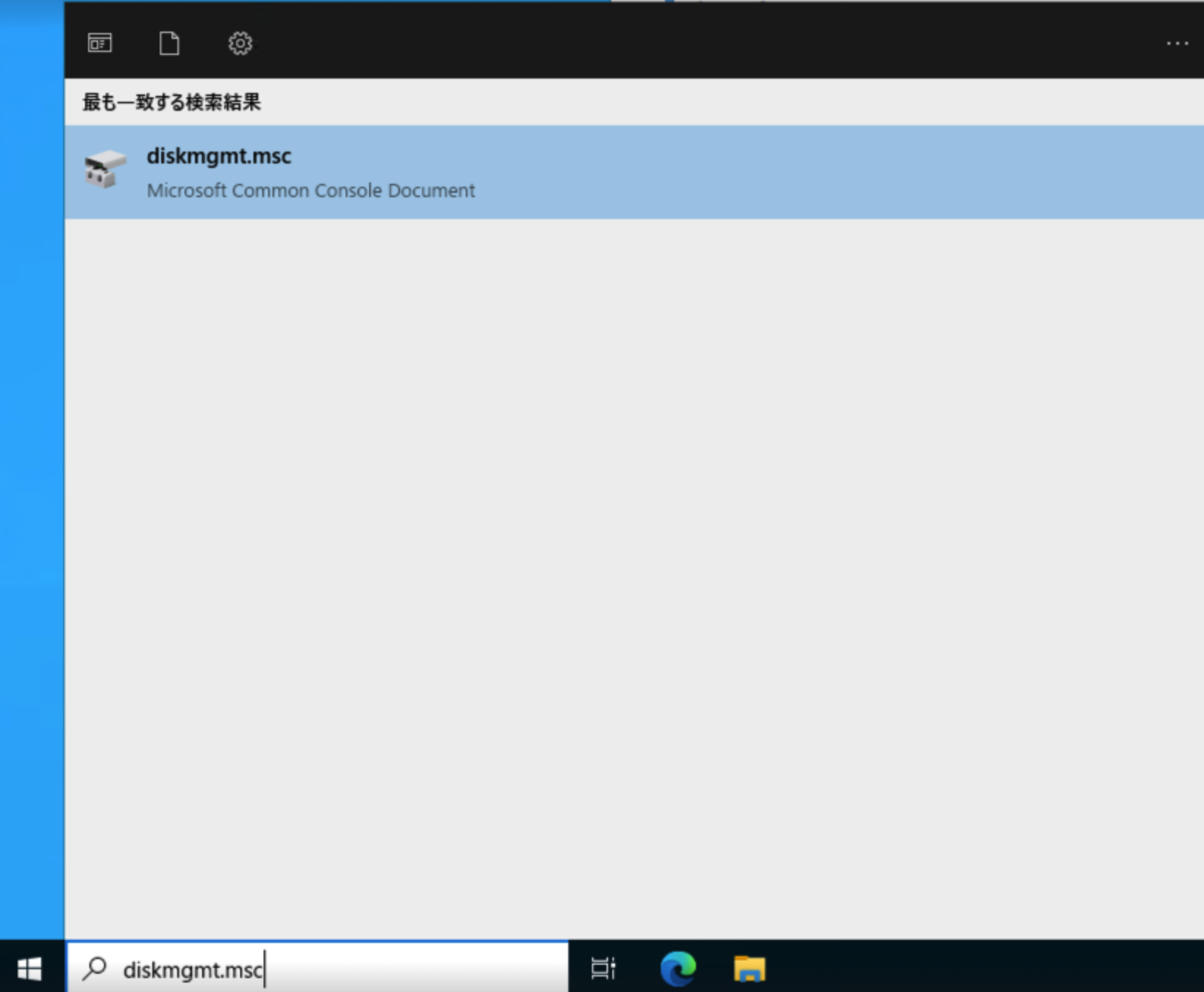Viewport: 1204px width, 992px height.
Task: Click the Windows Start button
Action: 29,968
